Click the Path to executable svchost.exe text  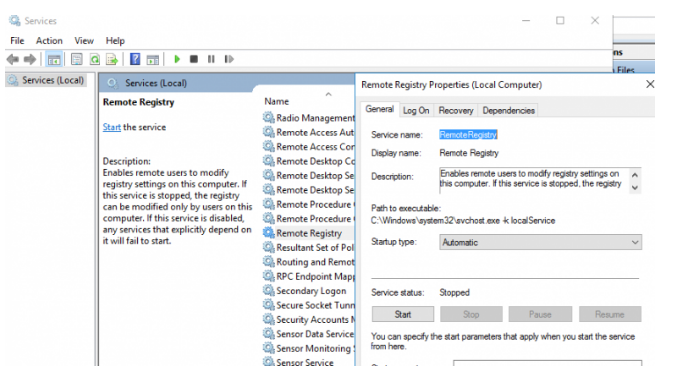coord(463,220)
